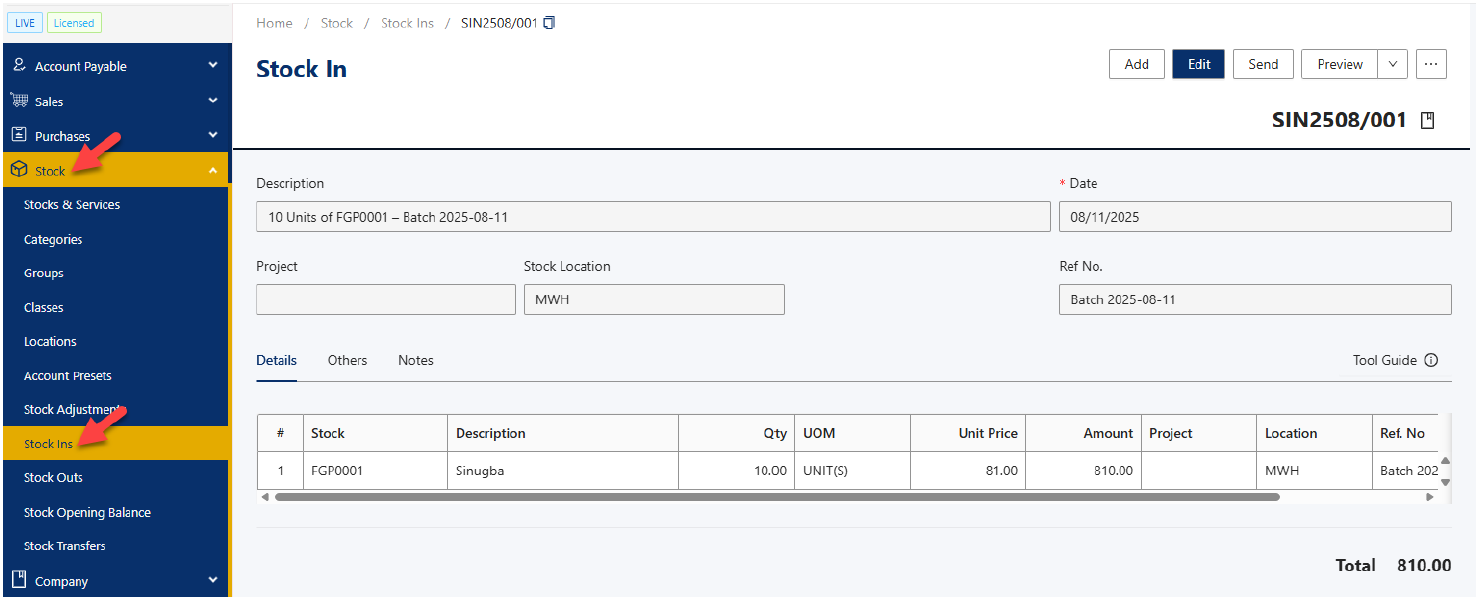Open Stock Outs submenu item

(53, 477)
